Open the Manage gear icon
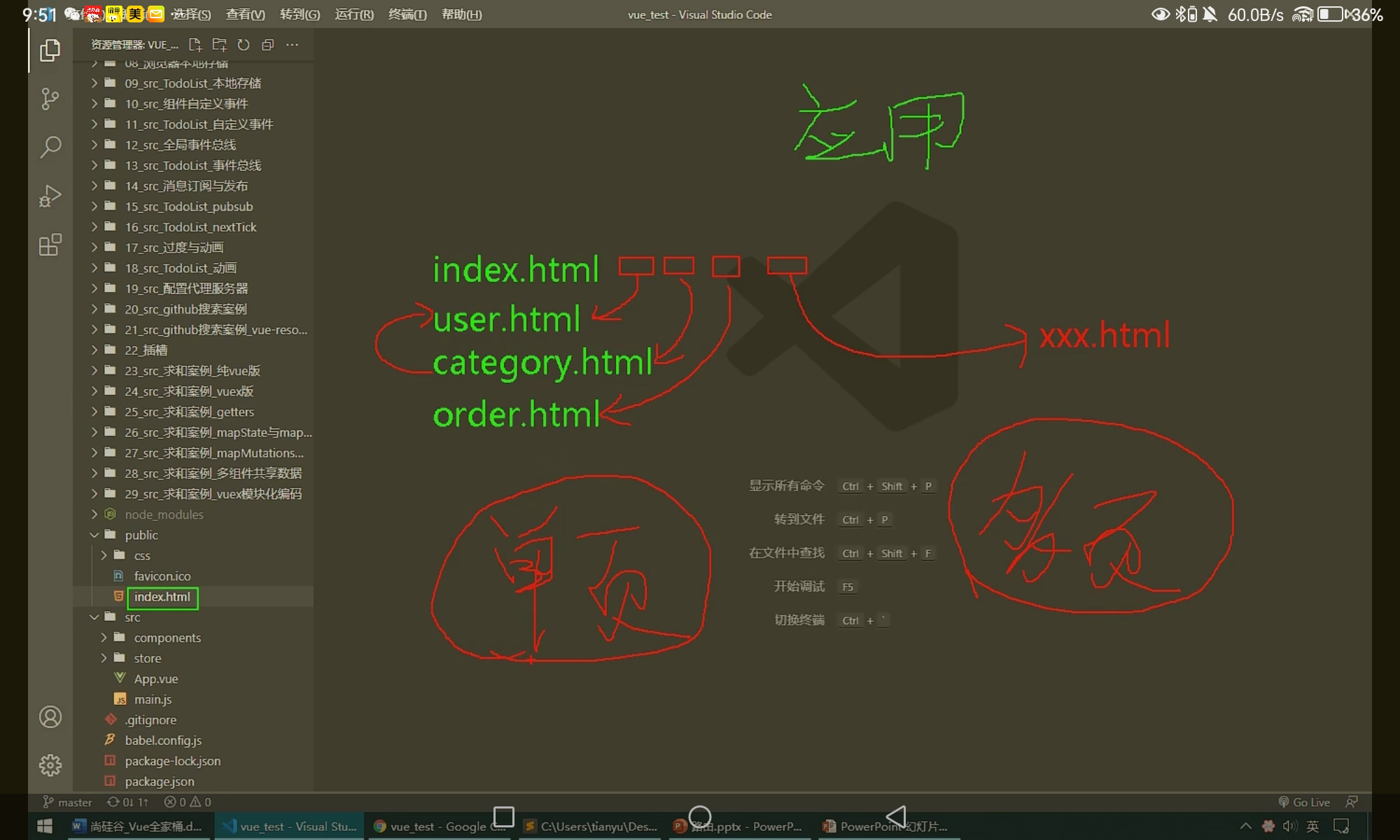The height and width of the screenshot is (840, 1400). (50, 765)
